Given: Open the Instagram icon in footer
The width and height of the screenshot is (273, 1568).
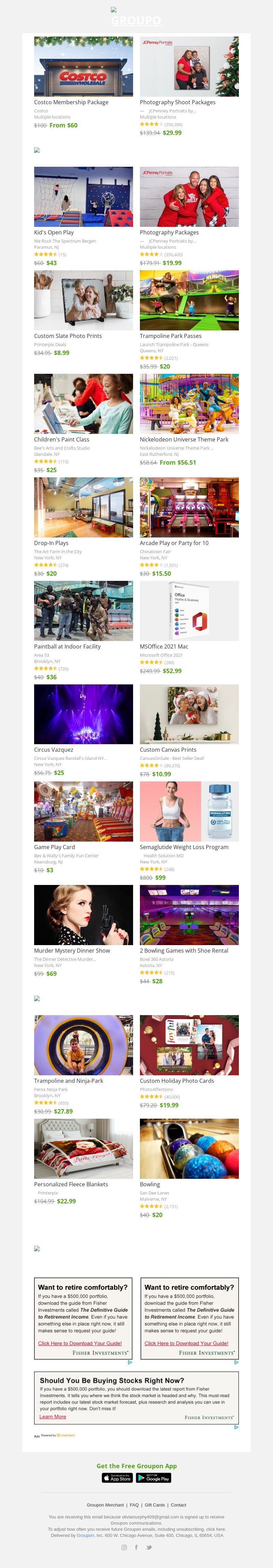Looking at the screenshot, I should coord(124,1547).
